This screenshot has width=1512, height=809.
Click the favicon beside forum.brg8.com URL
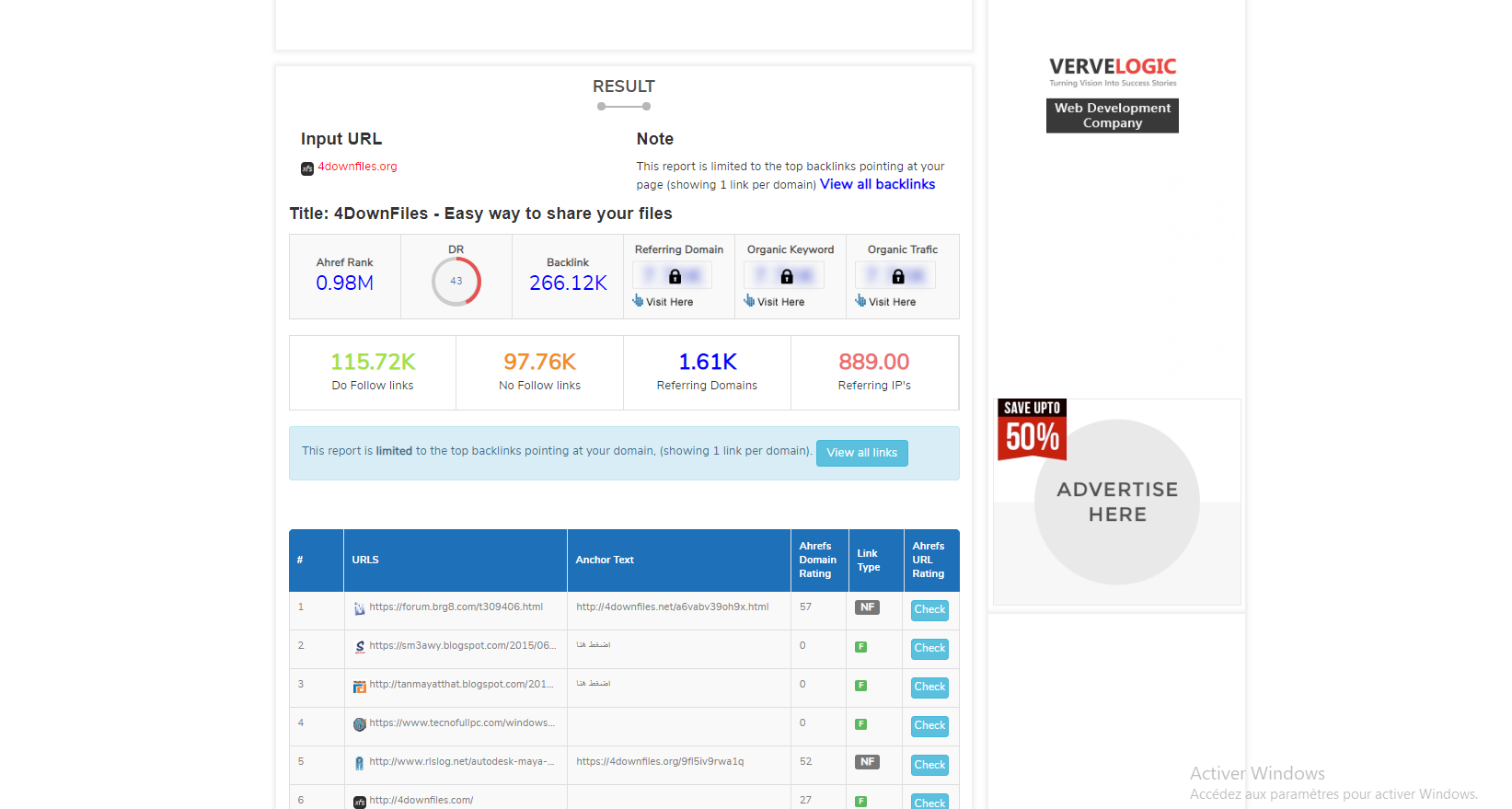[x=360, y=608]
